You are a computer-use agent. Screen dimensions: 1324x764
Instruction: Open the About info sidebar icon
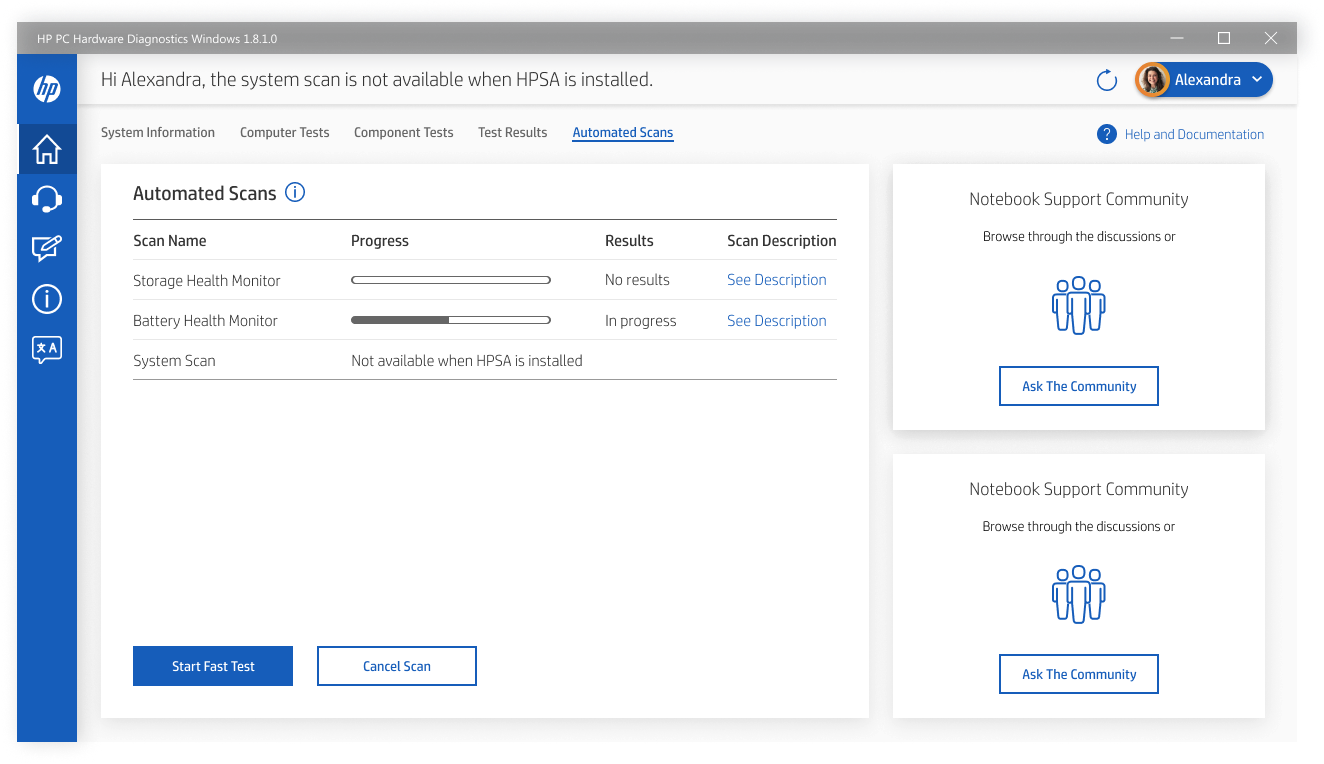(47, 299)
